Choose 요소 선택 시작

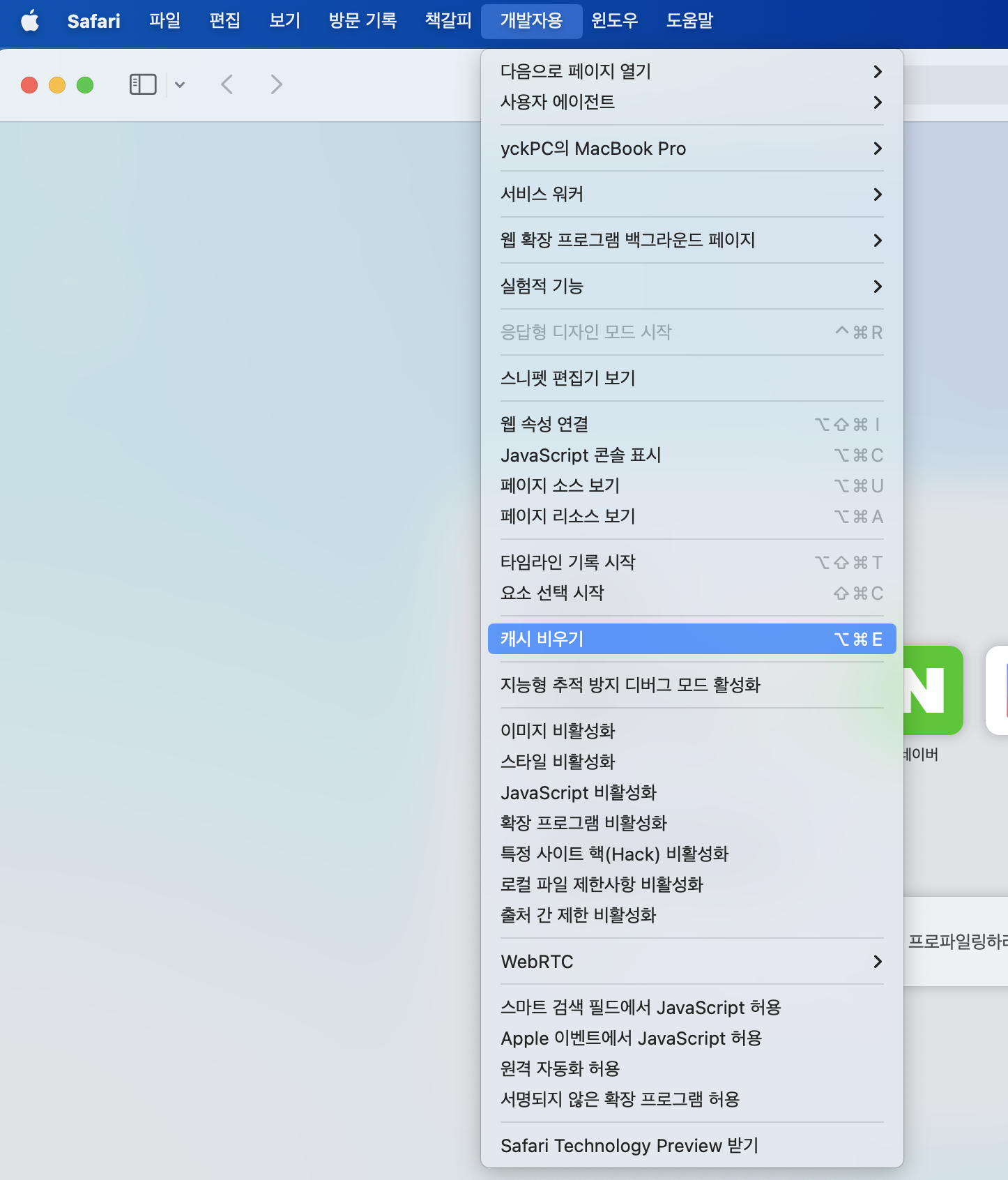692,593
